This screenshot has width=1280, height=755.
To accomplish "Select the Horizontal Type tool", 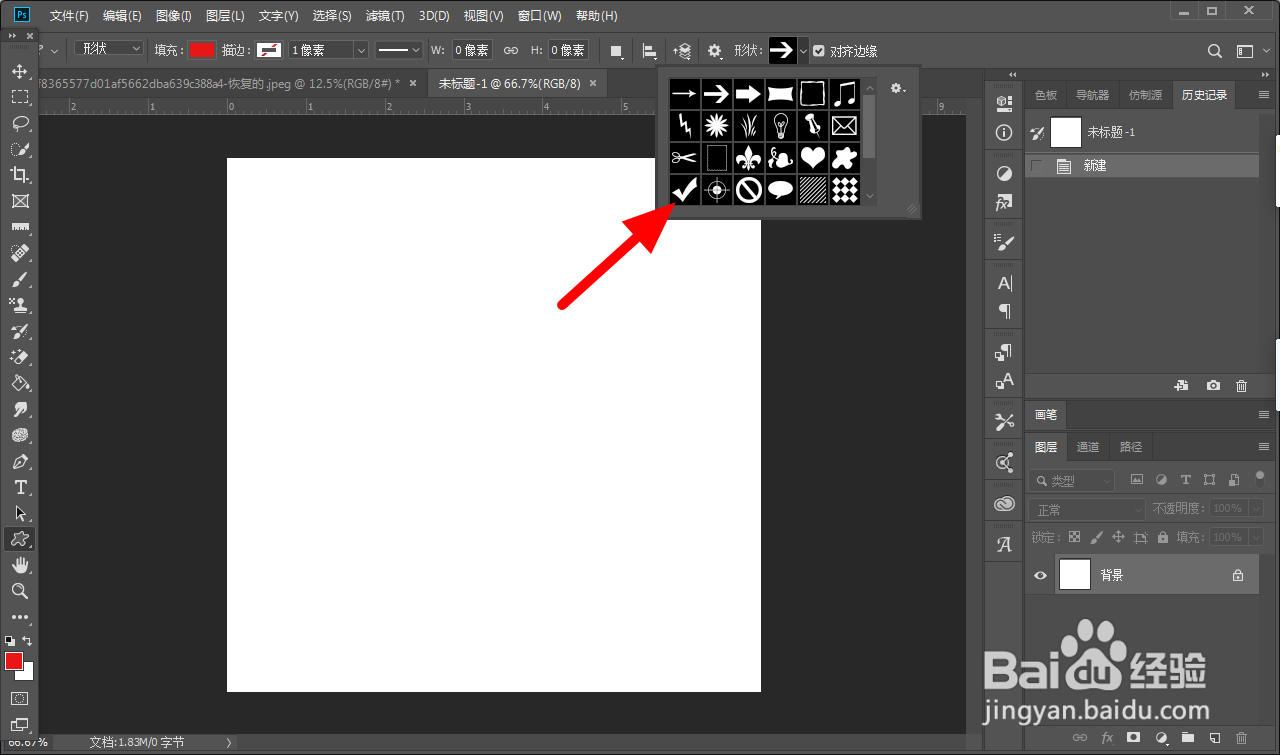I will pos(20,488).
